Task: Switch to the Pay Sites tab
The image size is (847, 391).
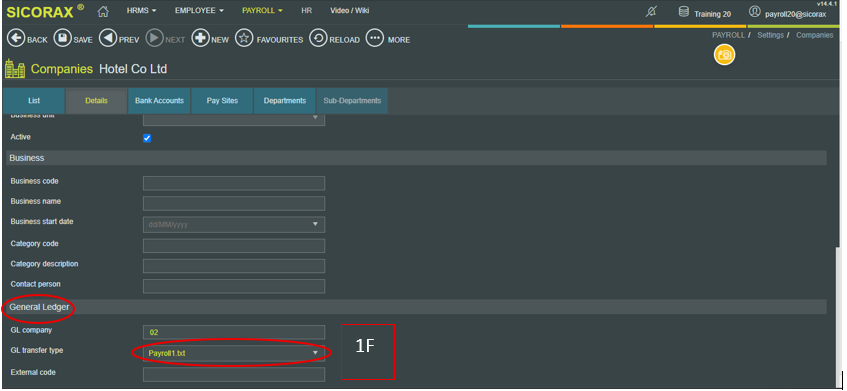Action: click(x=222, y=101)
